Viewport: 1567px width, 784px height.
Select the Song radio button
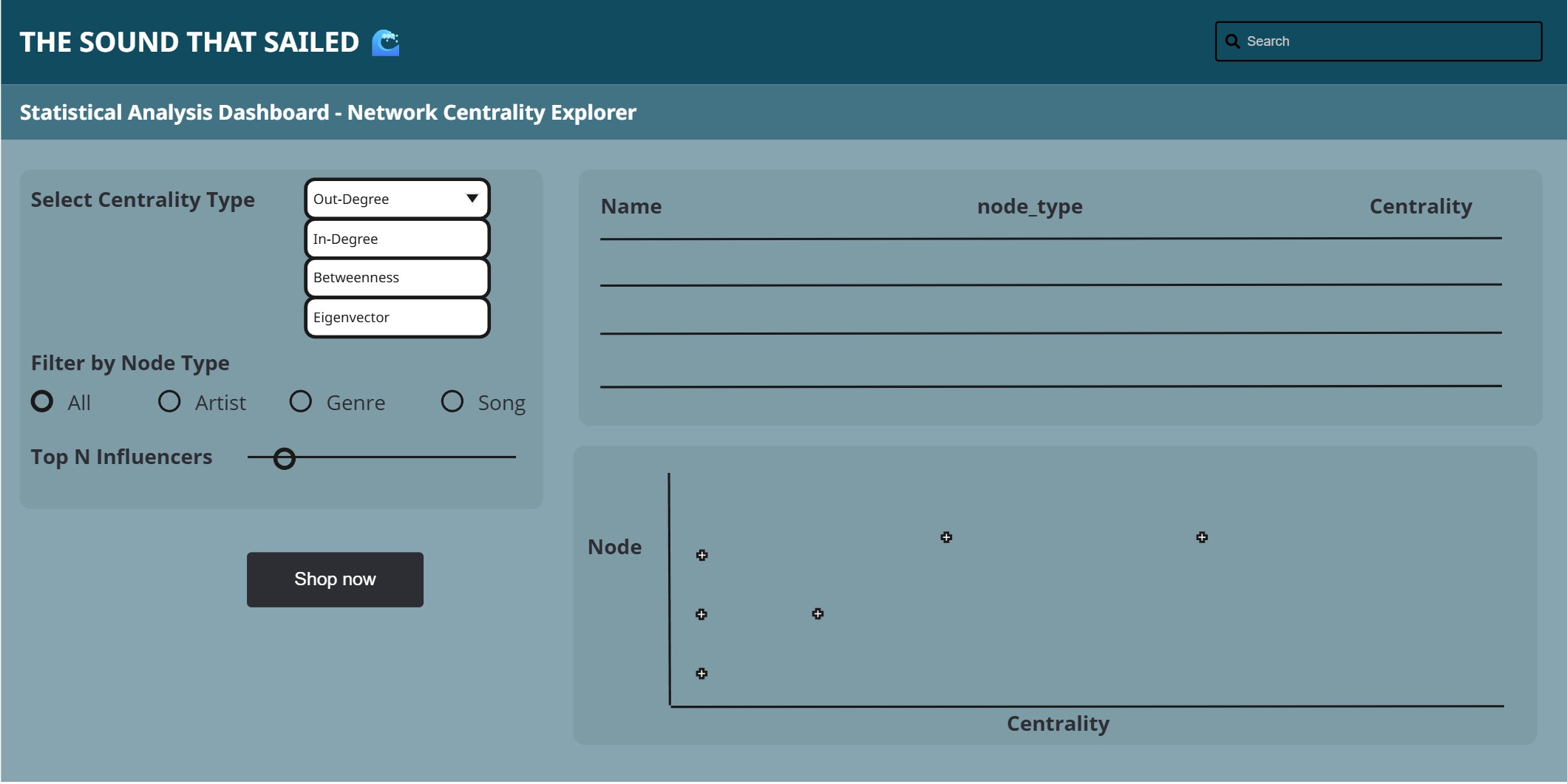coord(452,401)
